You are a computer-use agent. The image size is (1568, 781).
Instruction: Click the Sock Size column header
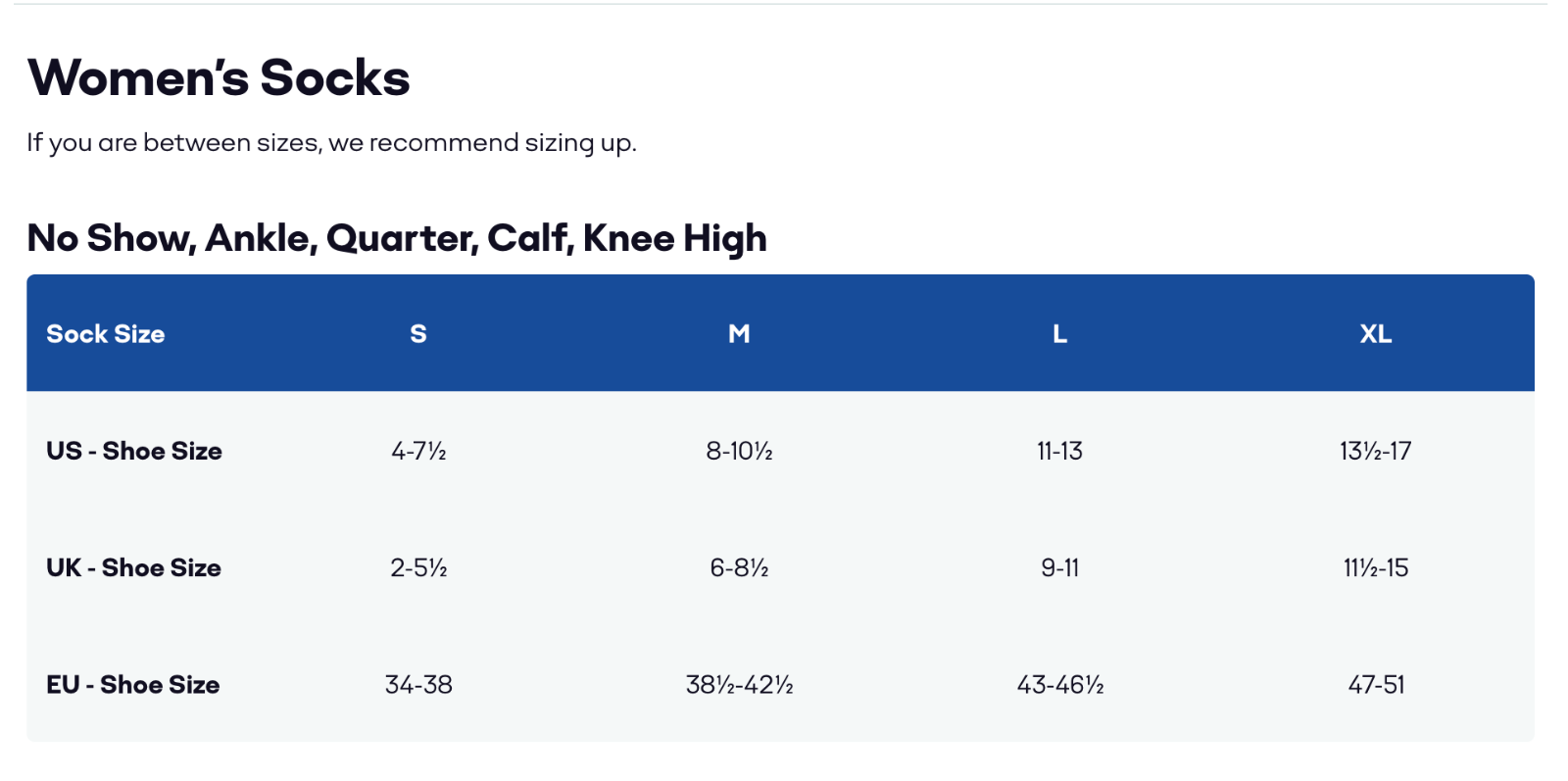[x=106, y=334]
